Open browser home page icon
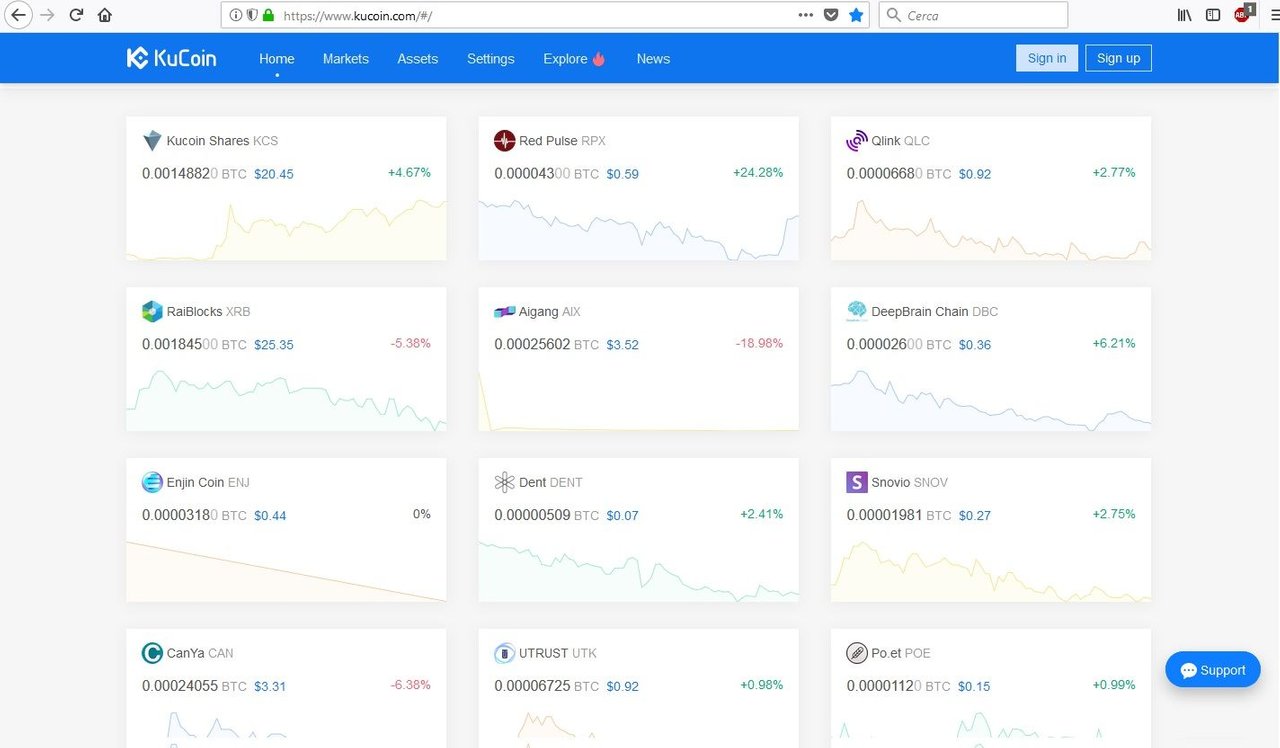Viewport: 1280px width, 748px height. pos(105,15)
